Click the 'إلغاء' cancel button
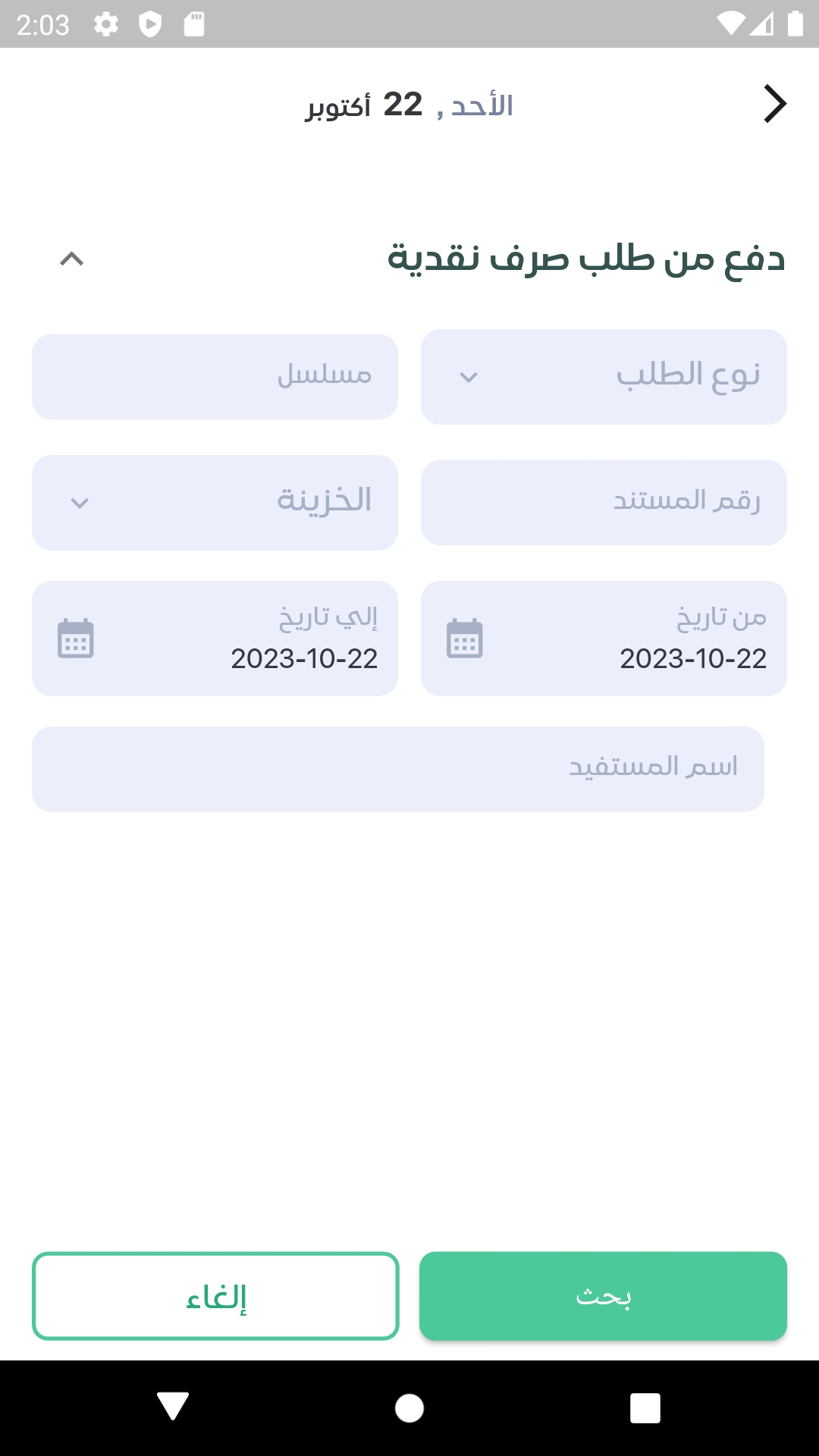The image size is (819, 1456). (215, 1296)
